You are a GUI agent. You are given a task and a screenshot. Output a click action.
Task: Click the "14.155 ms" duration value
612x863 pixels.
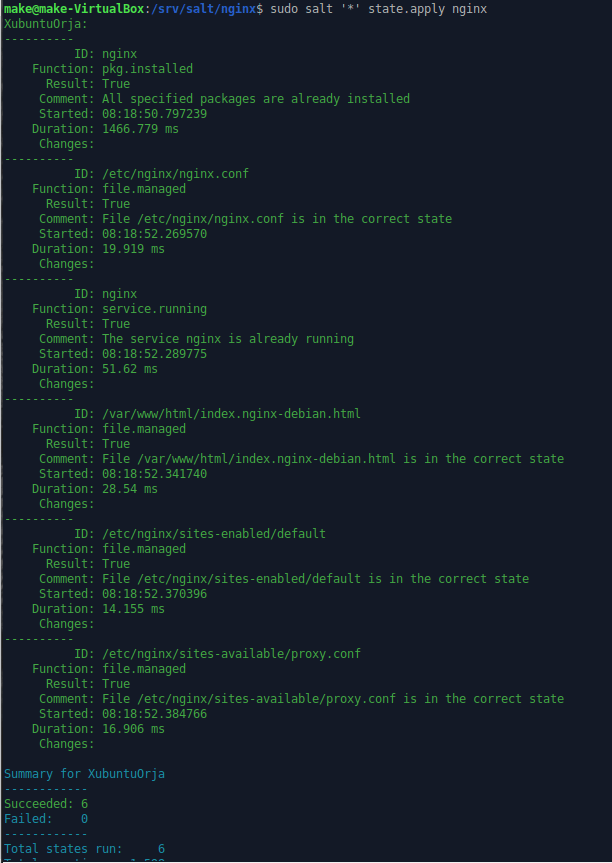(x=133, y=609)
